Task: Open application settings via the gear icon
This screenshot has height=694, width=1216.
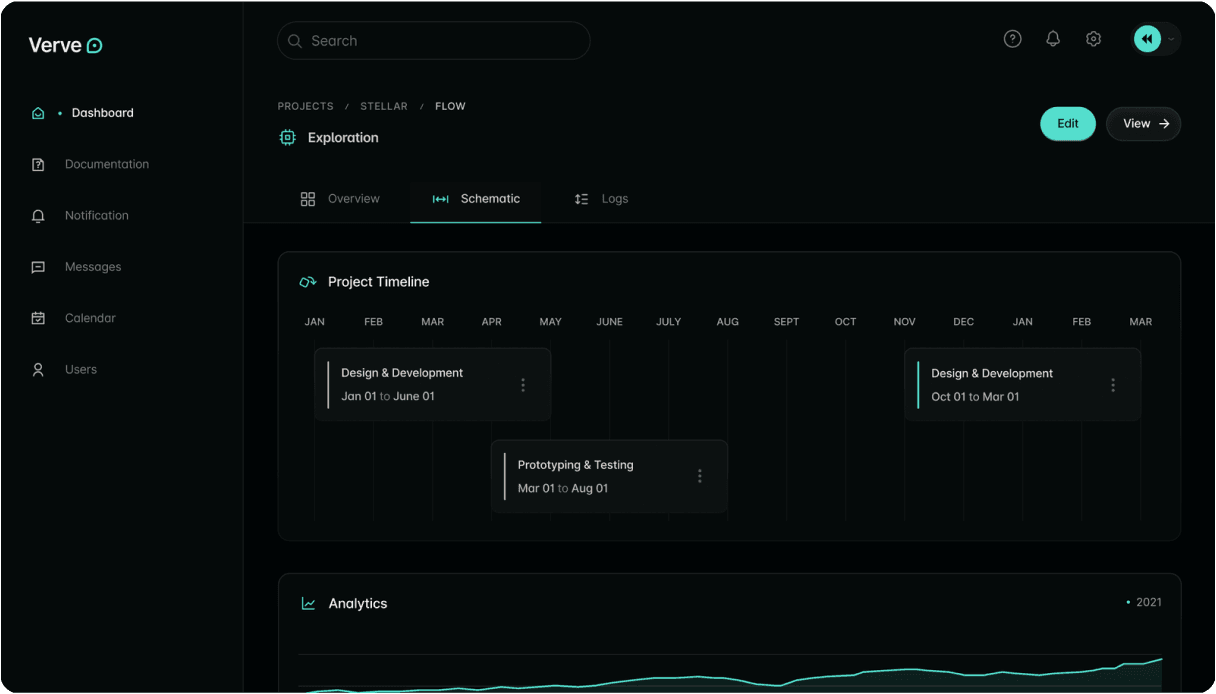Action: (1093, 38)
